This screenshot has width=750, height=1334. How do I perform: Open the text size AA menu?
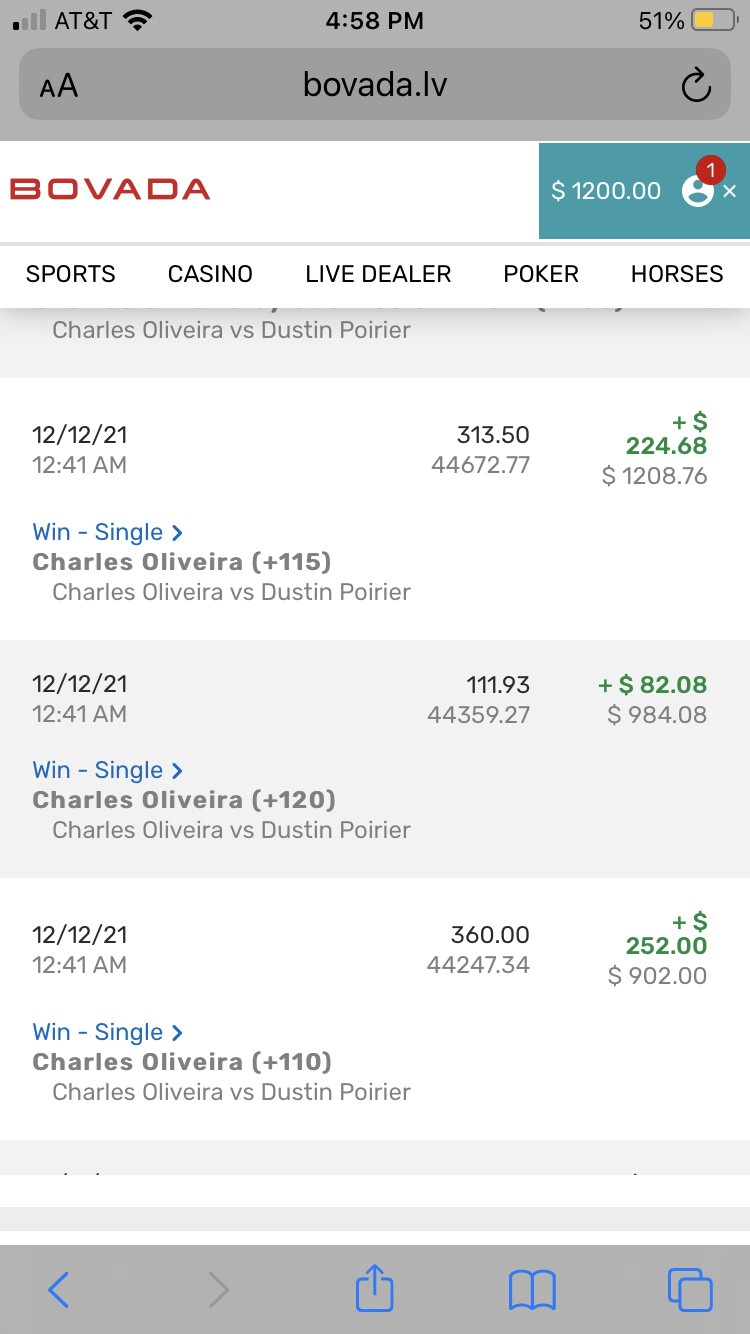(x=59, y=86)
